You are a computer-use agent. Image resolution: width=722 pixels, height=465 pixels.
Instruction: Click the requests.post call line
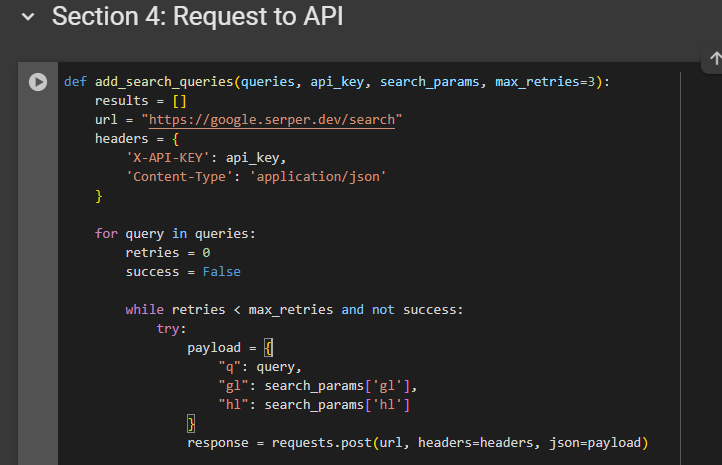(x=418, y=443)
